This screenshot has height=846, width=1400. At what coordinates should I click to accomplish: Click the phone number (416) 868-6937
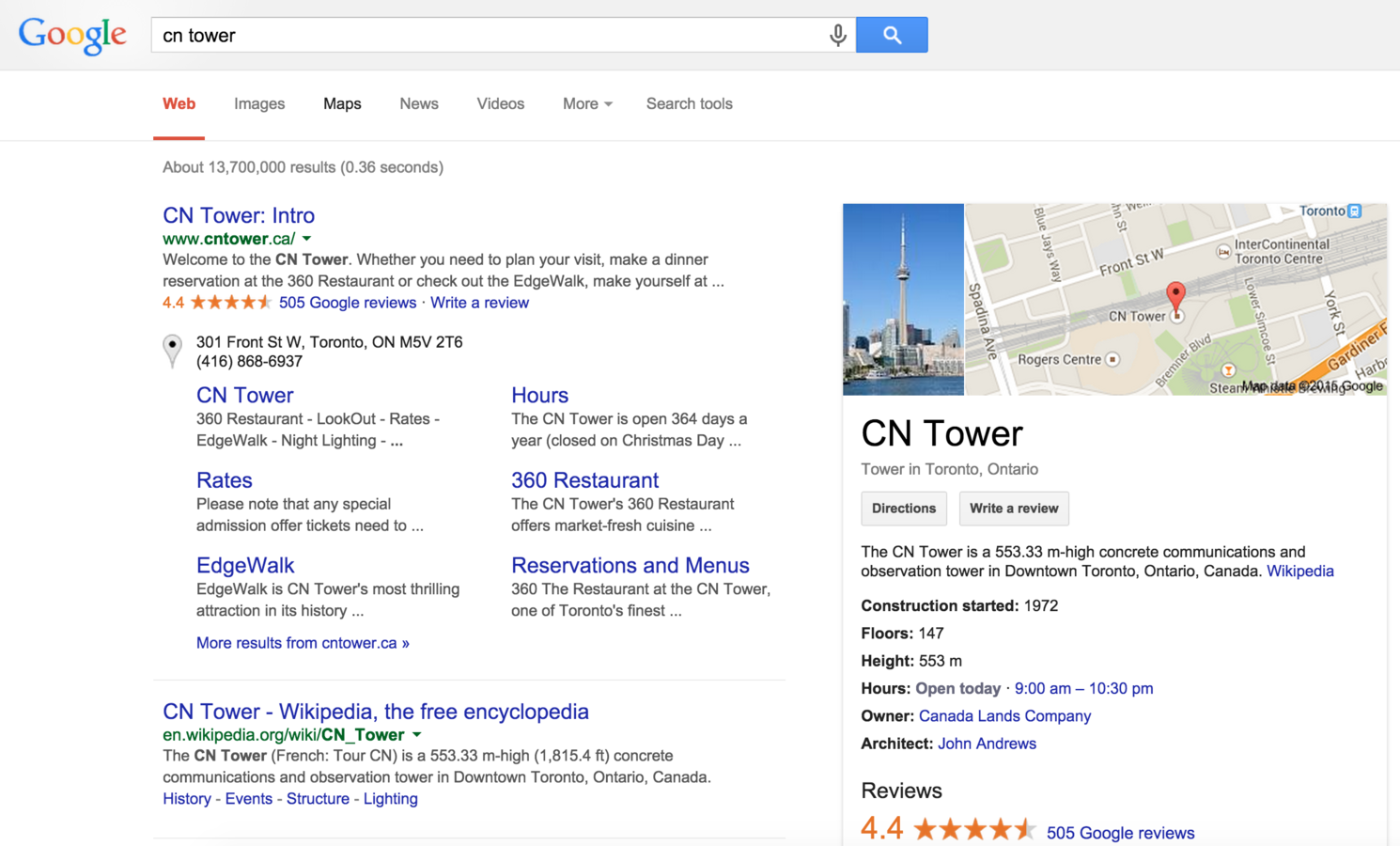point(249,362)
